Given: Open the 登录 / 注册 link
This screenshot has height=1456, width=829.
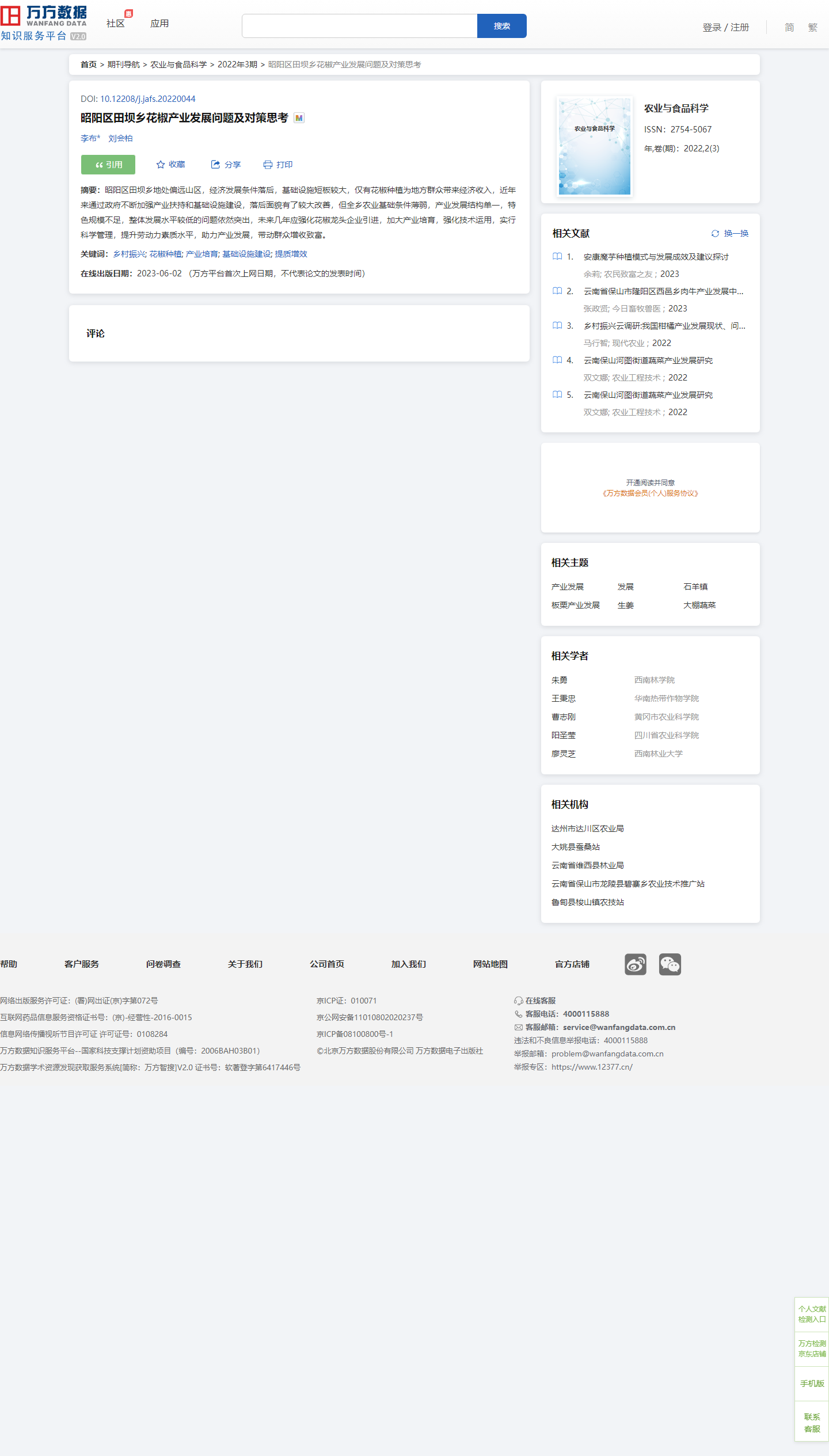Looking at the screenshot, I should click(725, 27).
